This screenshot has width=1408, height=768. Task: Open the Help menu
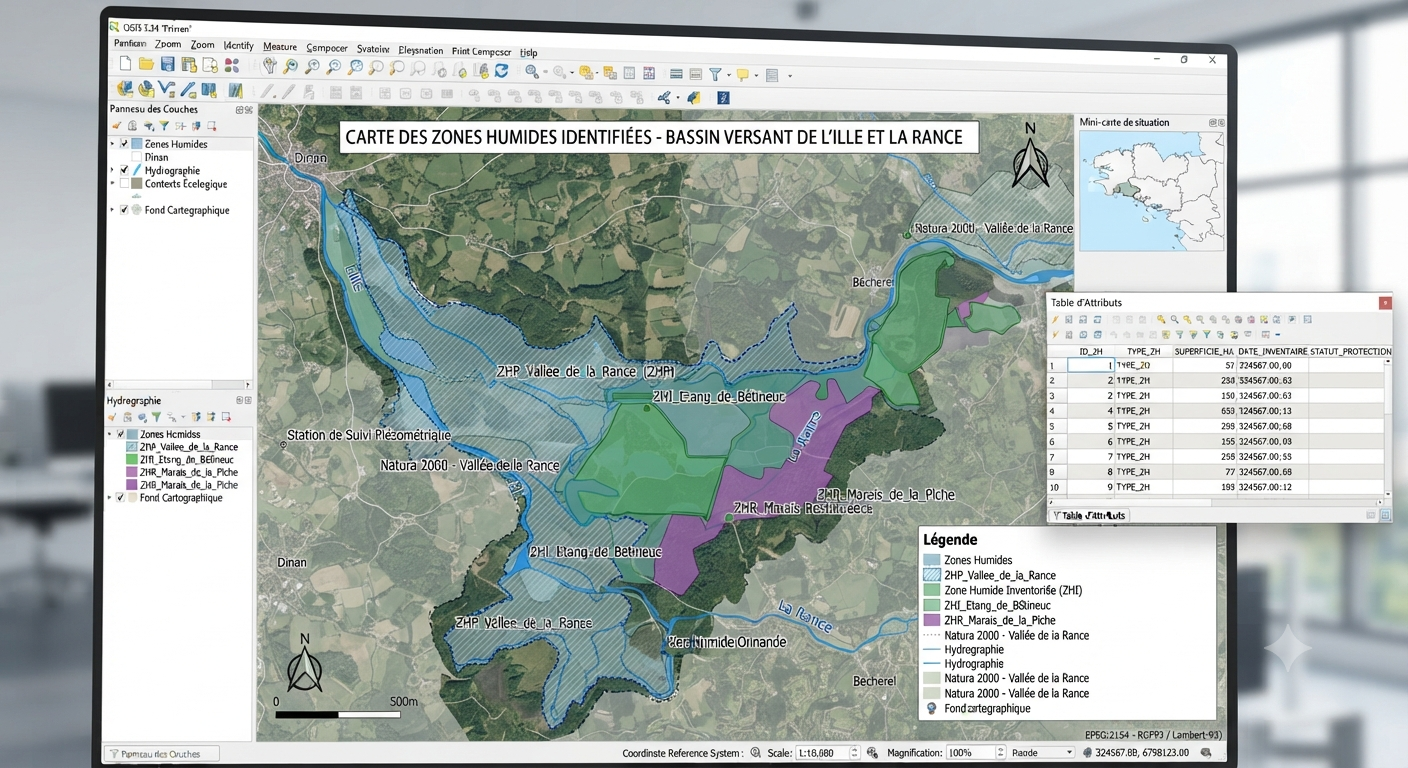point(529,52)
